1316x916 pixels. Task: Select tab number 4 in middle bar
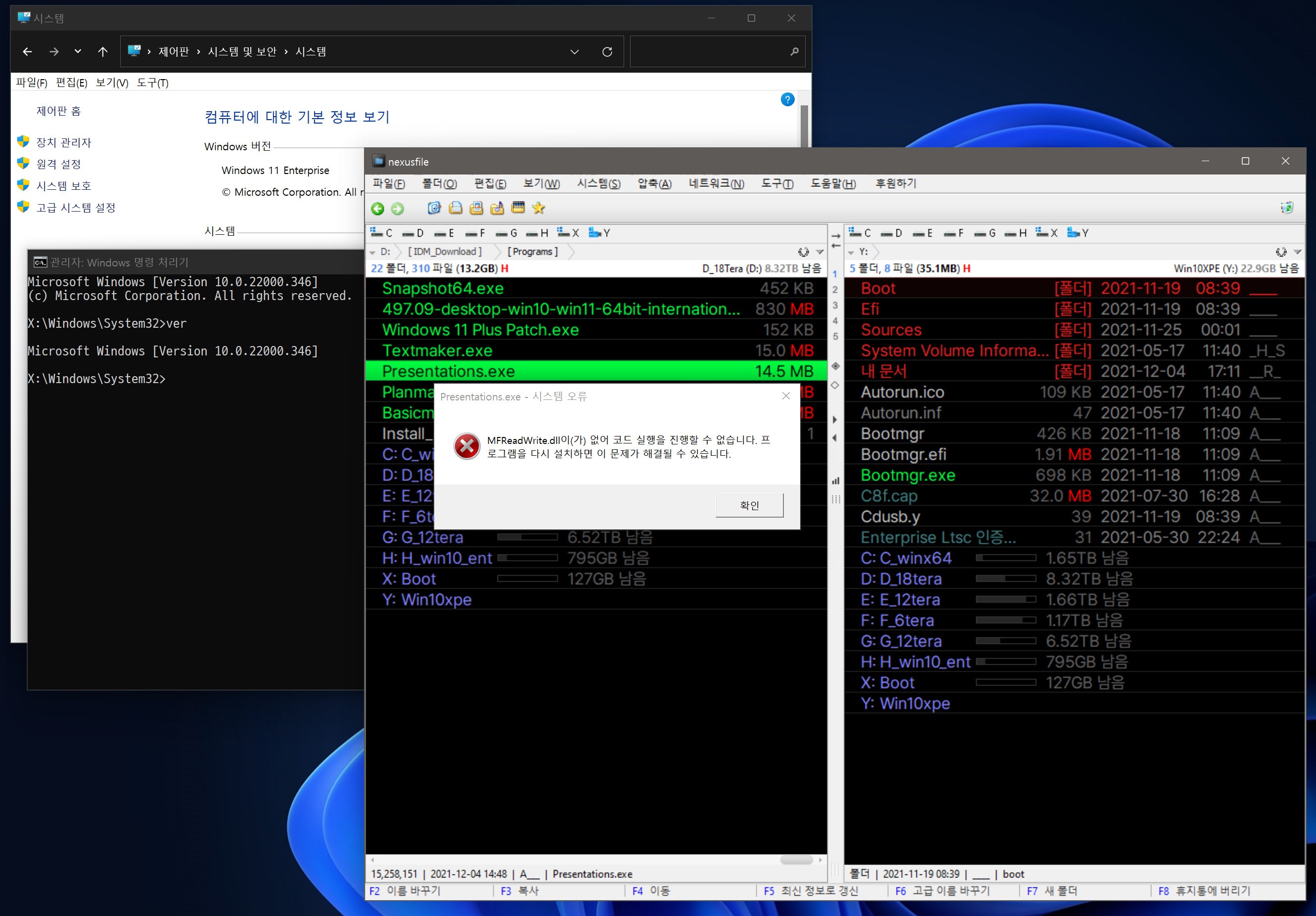[835, 321]
